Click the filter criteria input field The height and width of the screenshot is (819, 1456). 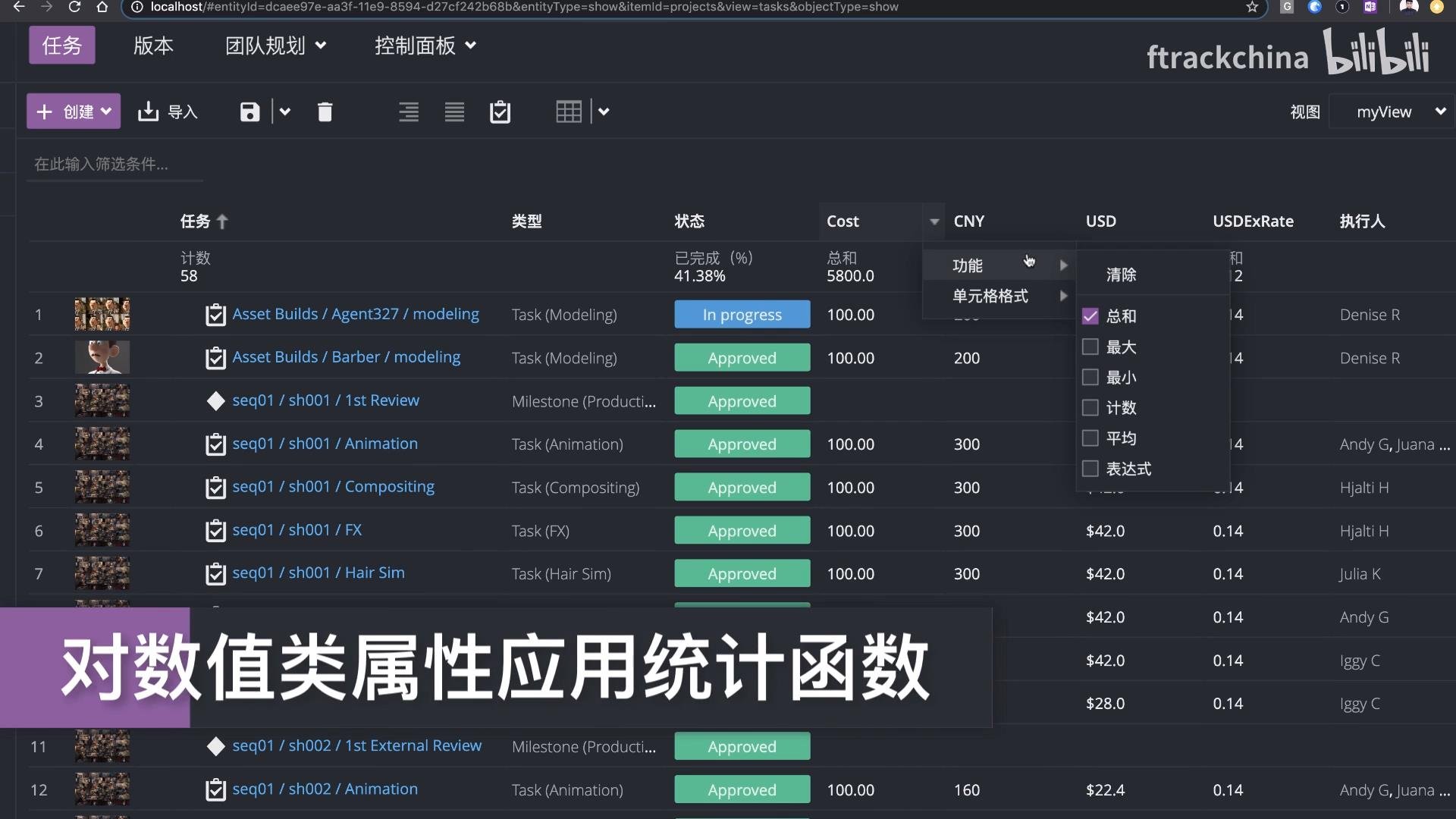click(115, 165)
